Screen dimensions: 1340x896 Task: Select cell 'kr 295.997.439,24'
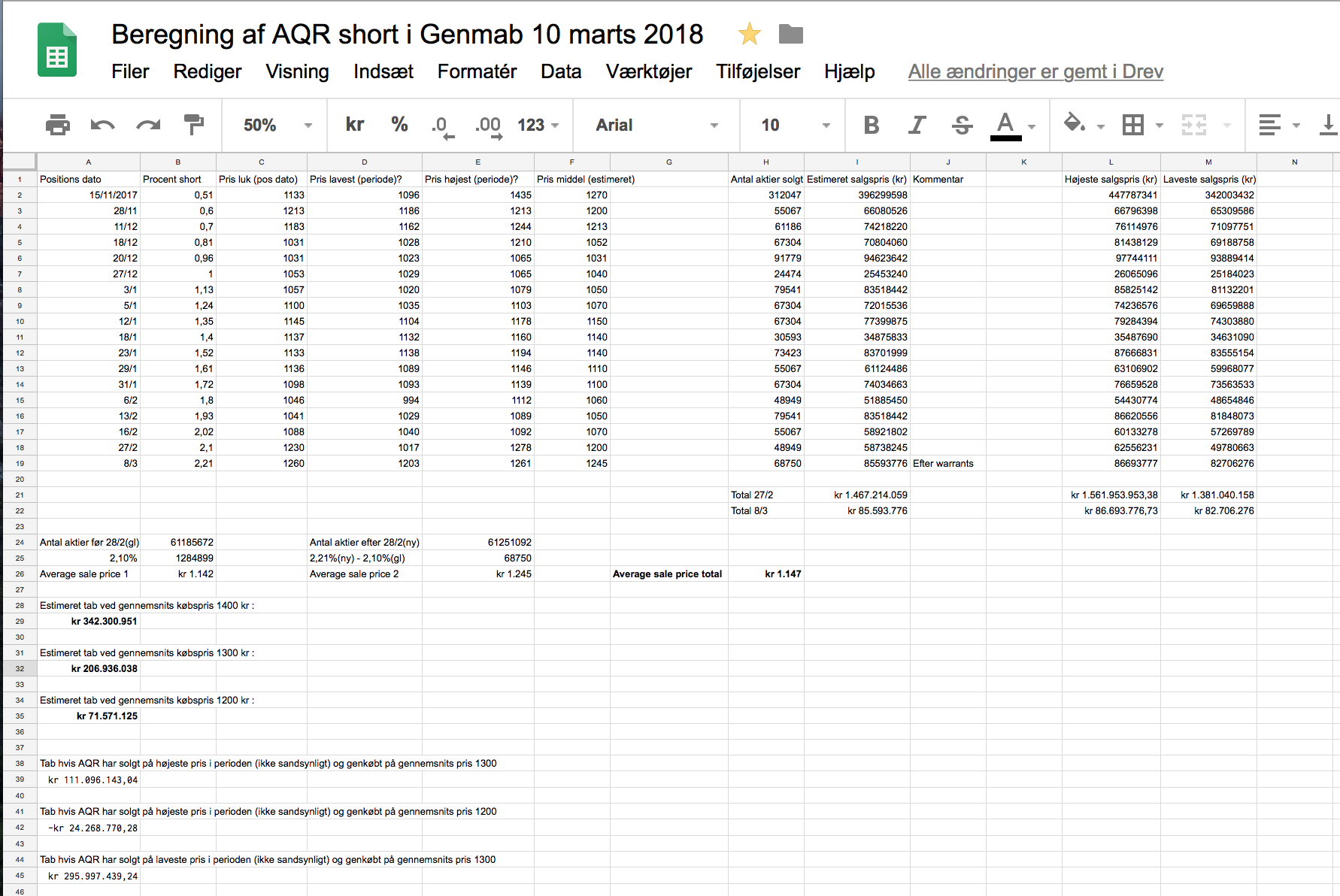[89, 876]
